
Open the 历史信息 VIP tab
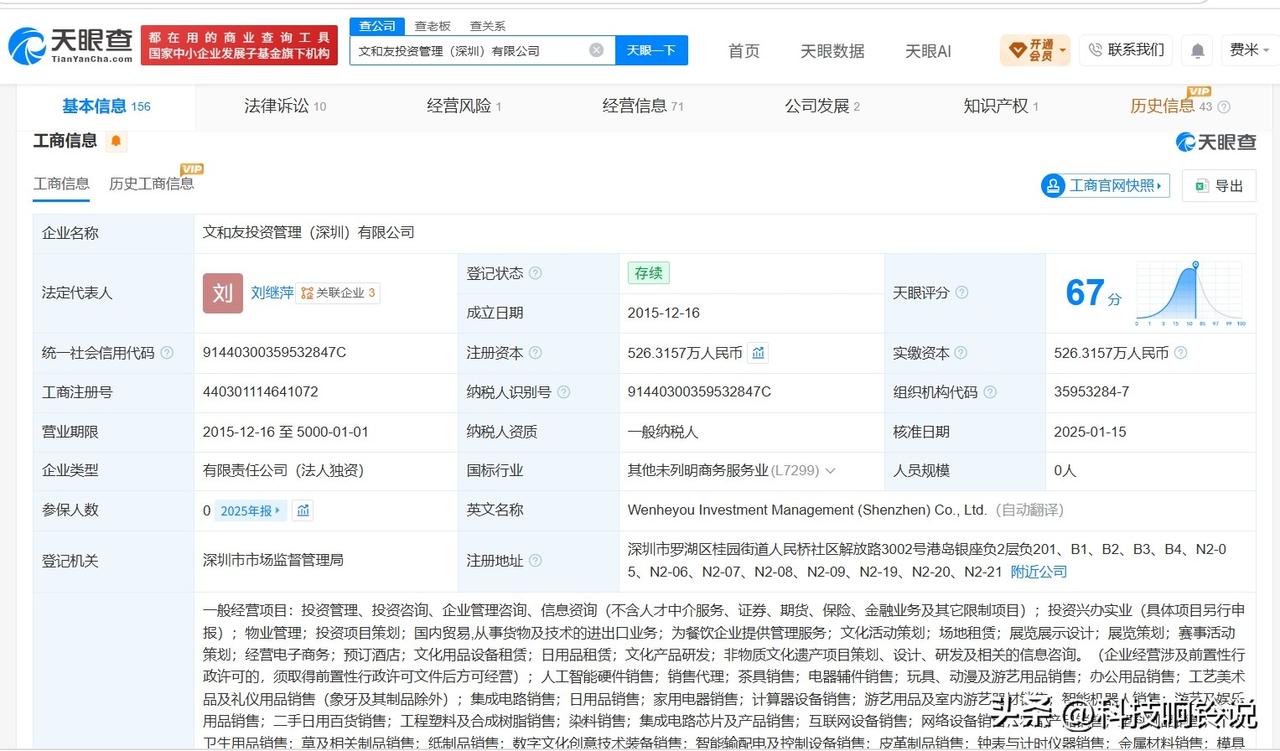1171,106
